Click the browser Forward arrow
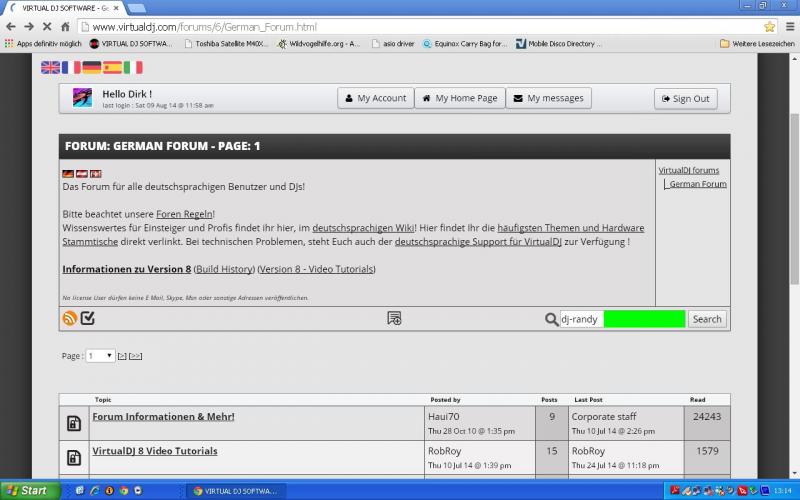The width and height of the screenshot is (800, 500). point(29,27)
